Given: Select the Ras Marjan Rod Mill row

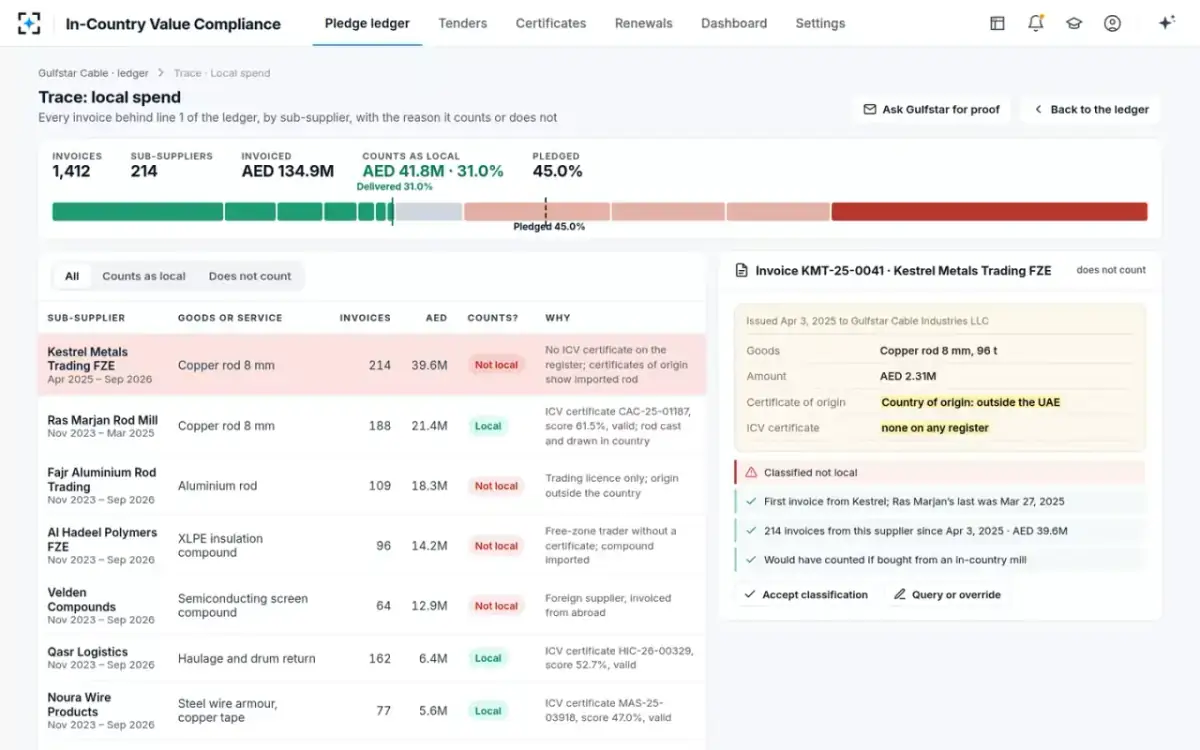Looking at the screenshot, I should [x=372, y=425].
